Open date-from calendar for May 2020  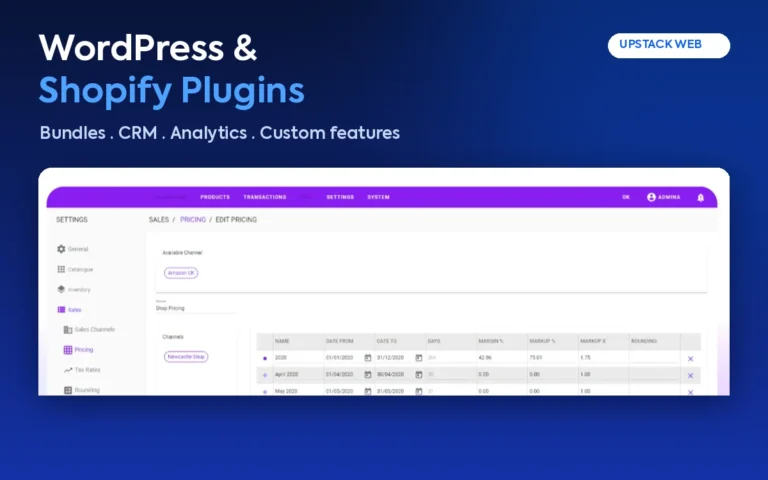[368, 391]
